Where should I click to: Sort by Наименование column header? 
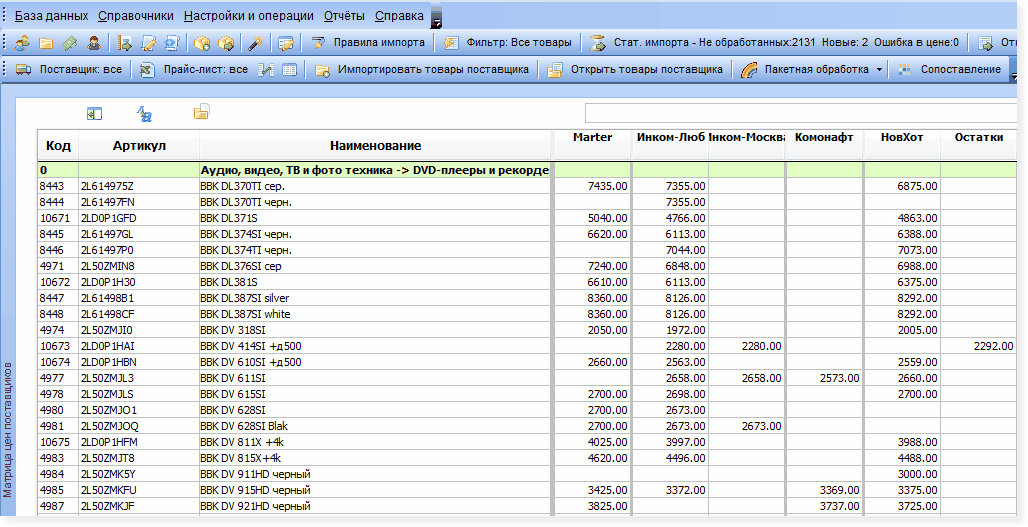375,146
